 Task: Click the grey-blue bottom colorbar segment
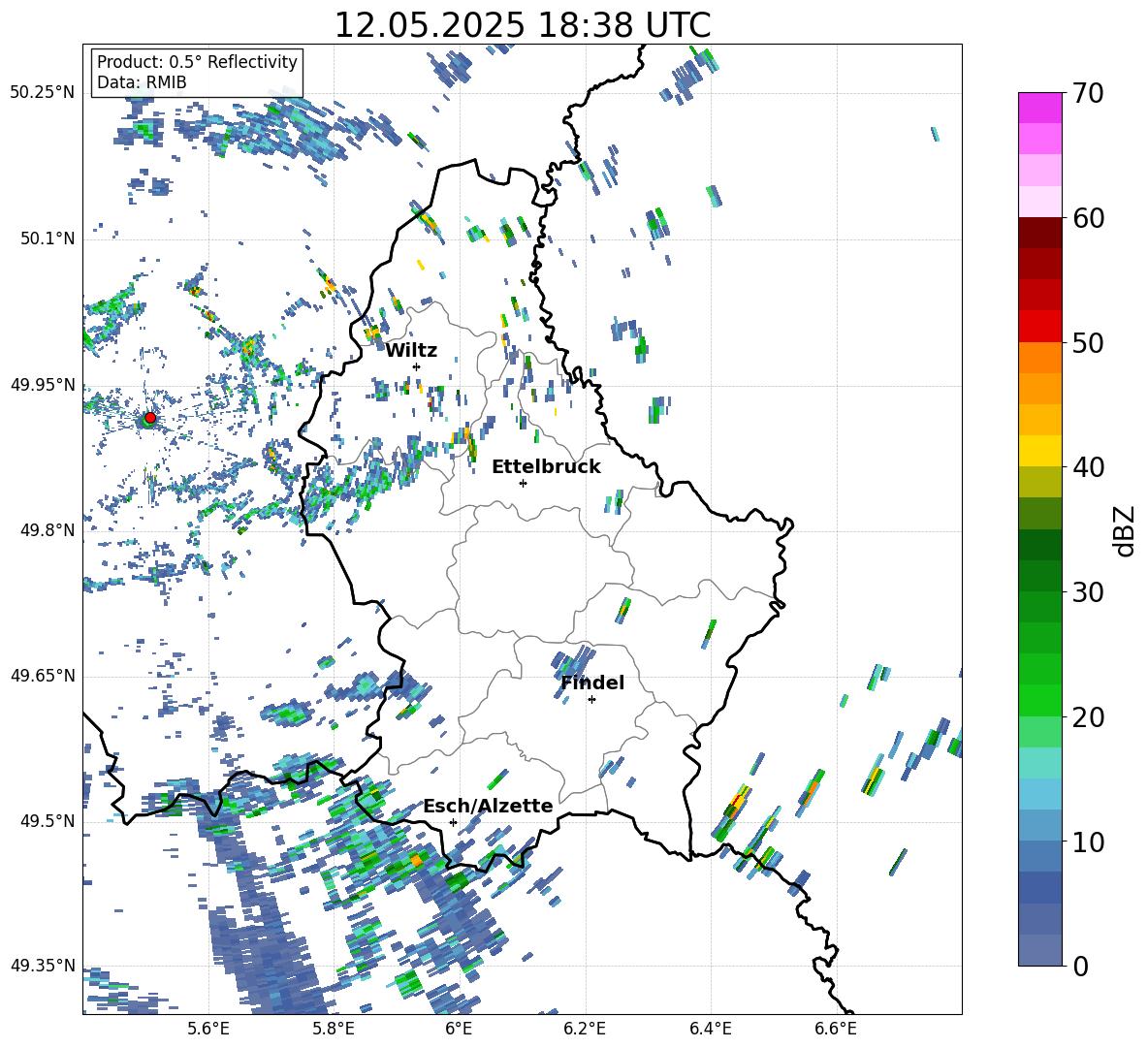click(x=1039, y=950)
